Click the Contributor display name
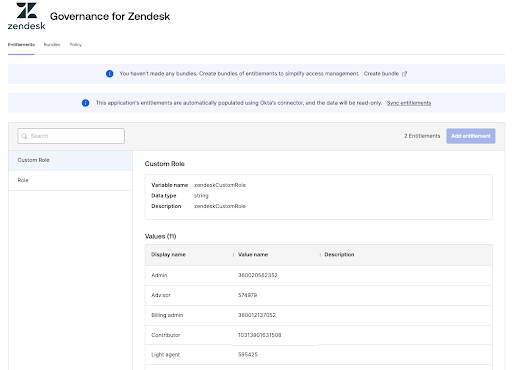The image size is (512, 370). click(x=166, y=335)
